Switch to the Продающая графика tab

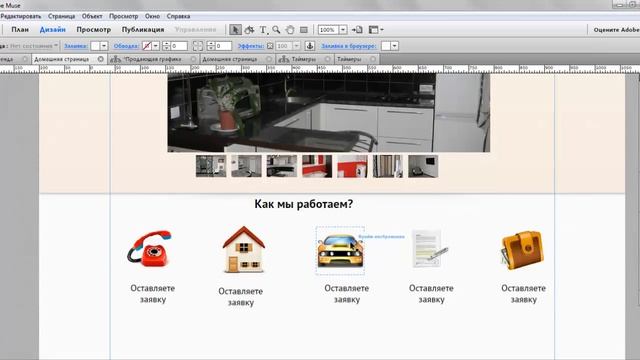click(x=153, y=59)
